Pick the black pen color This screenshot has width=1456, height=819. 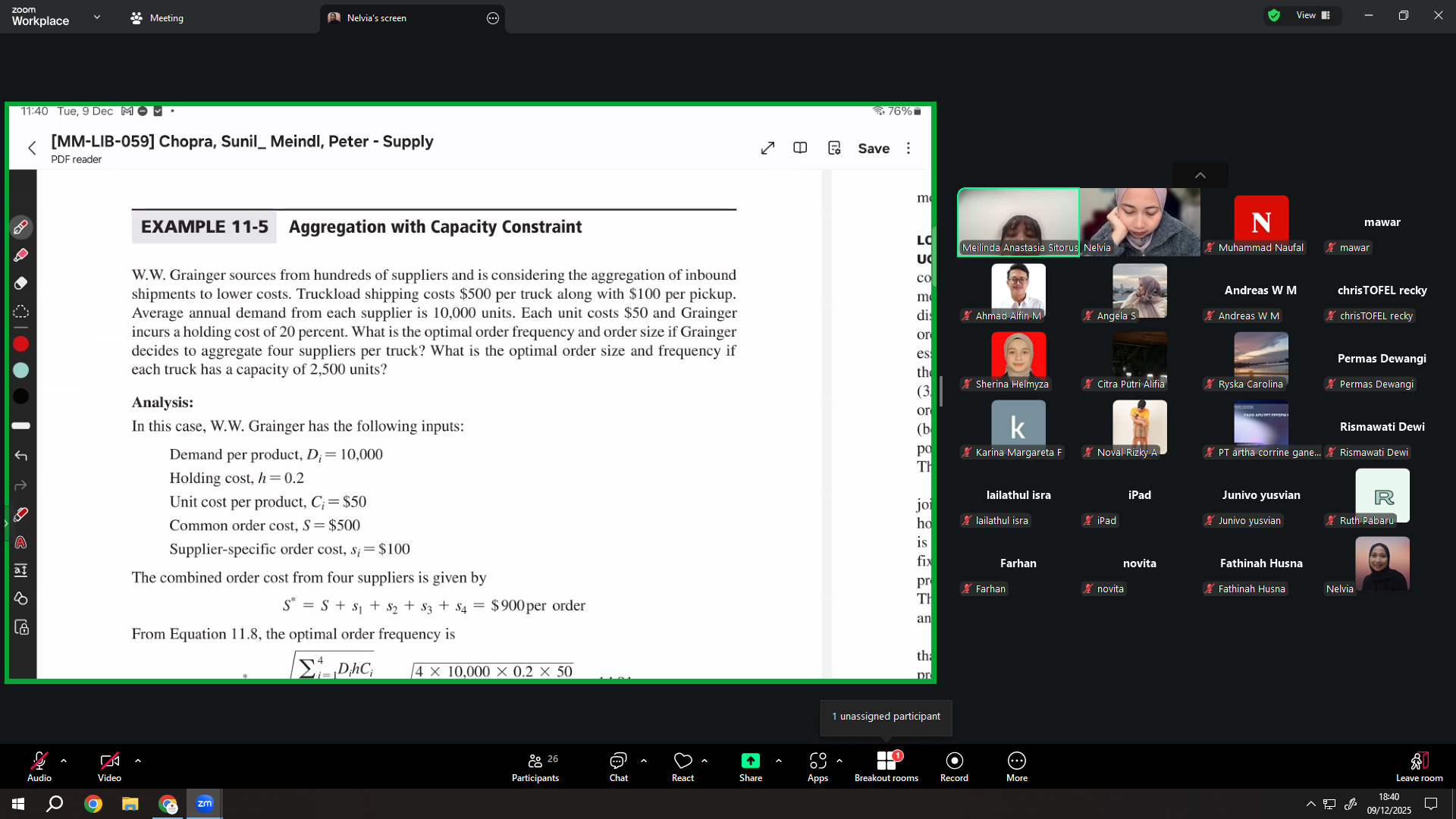click(x=20, y=397)
